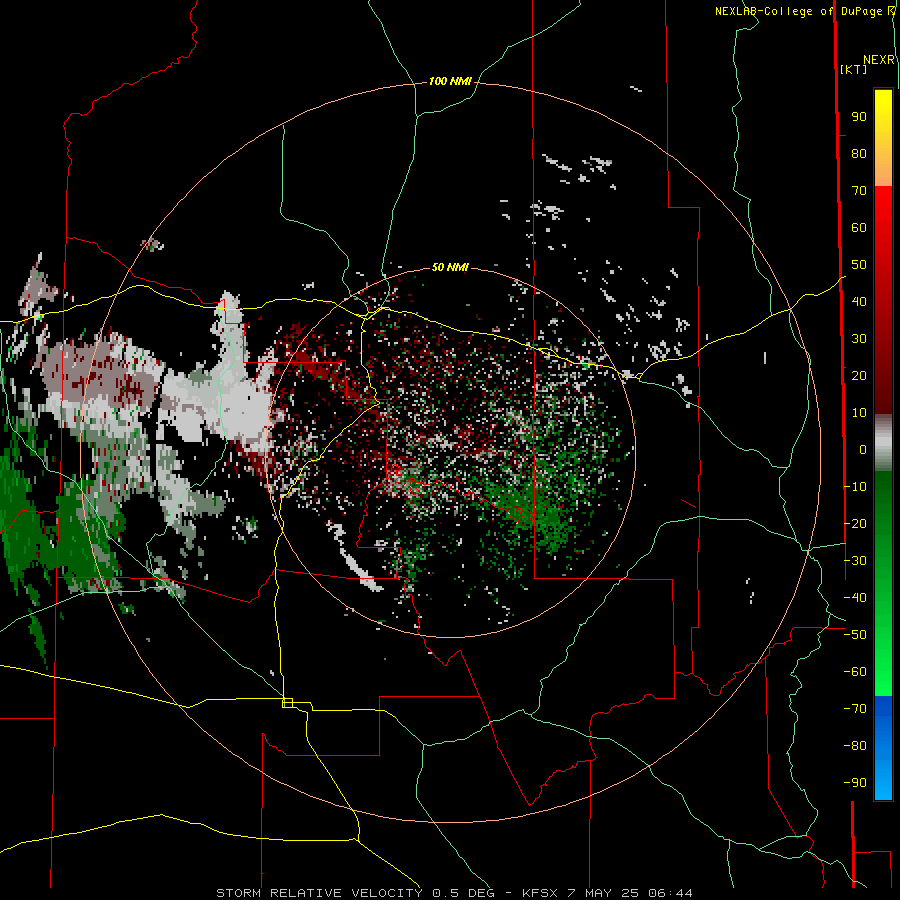The image size is (900, 900).
Task: Click the 20 value on the velocity scale
Action: pos(859,376)
